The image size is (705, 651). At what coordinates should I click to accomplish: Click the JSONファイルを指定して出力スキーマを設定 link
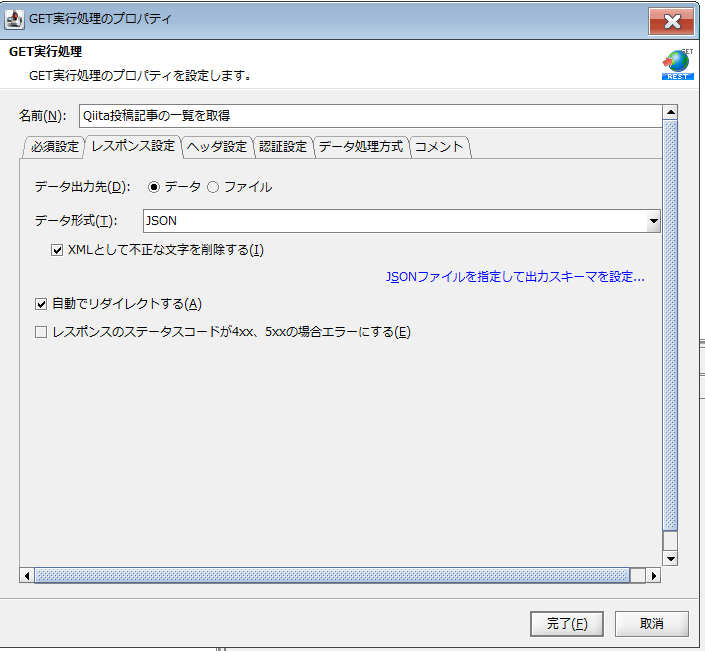coord(515,277)
